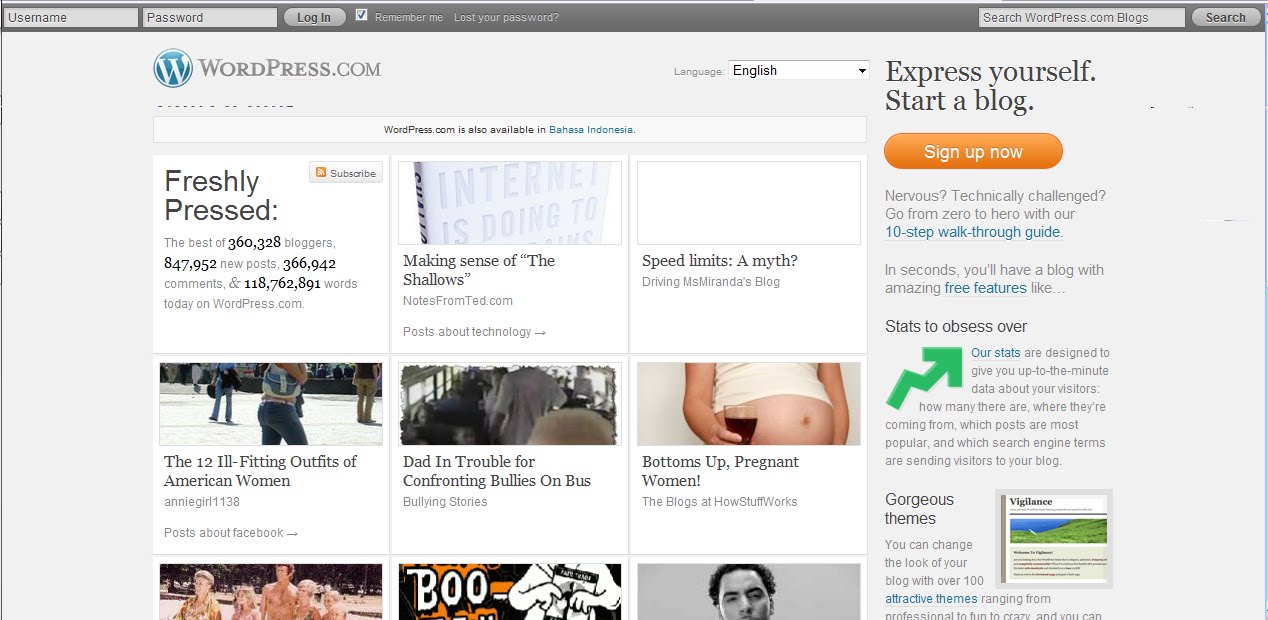Click NotesFromTed.com blog name
Screen dimensions: 1268x620
tap(458, 301)
